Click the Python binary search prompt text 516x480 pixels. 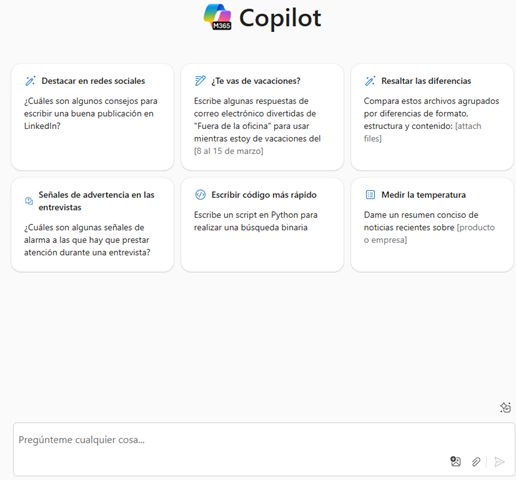pyautogui.click(x=256, y=221)
